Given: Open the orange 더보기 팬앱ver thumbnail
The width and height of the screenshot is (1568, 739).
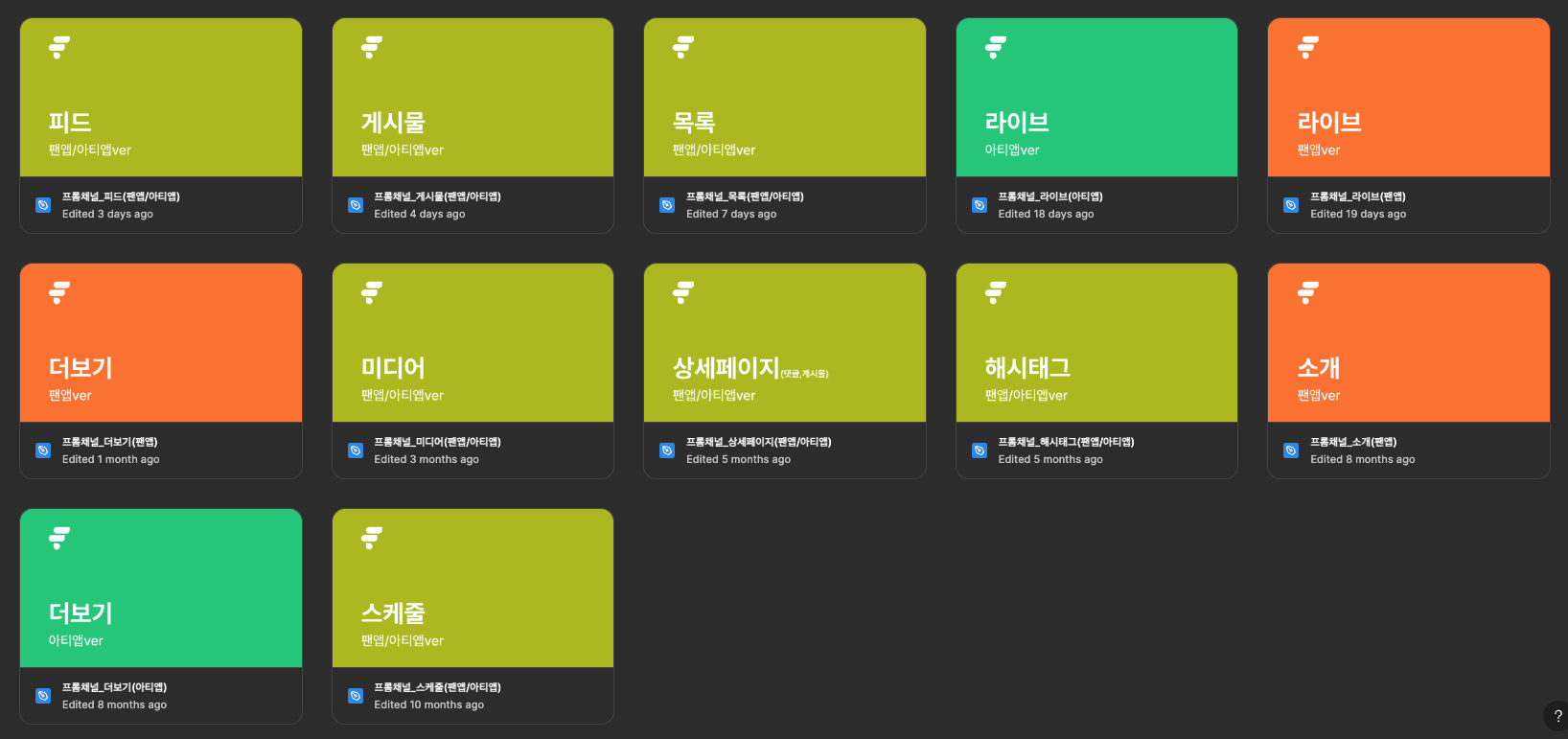Looking at the screenshot, I should pos(161,343).
